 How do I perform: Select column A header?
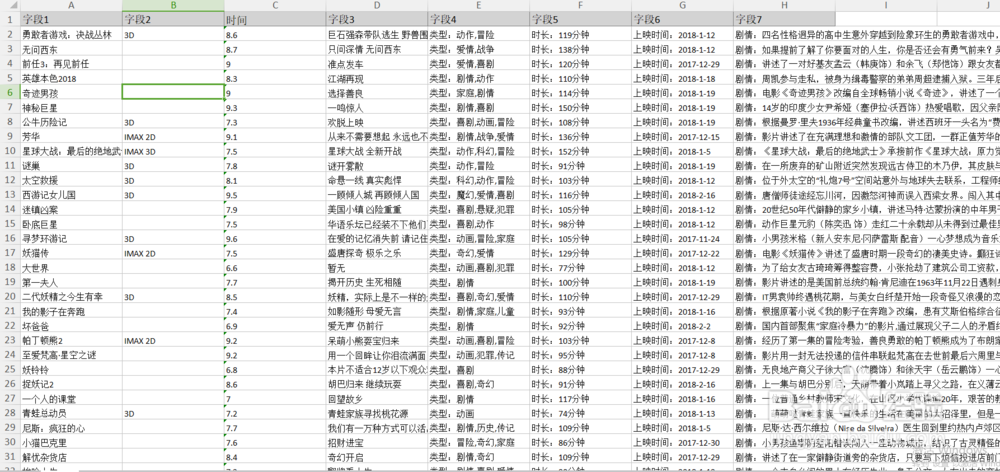pyautogui.click(x=71, y=5)
